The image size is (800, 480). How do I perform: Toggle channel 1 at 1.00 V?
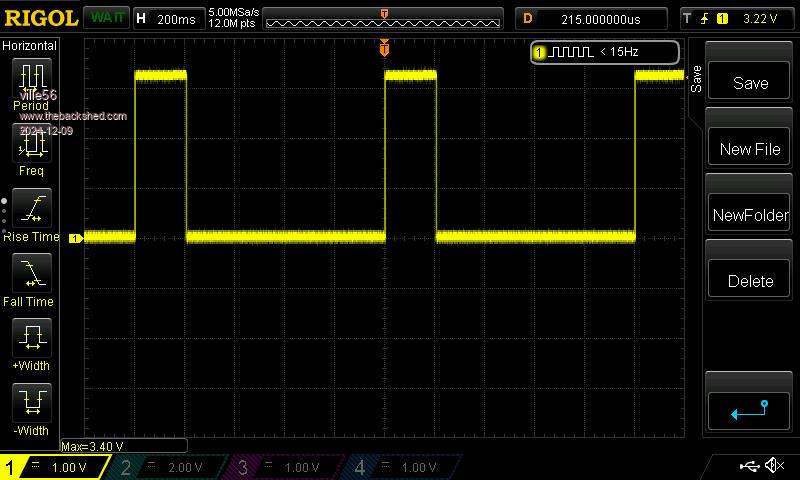55,467
